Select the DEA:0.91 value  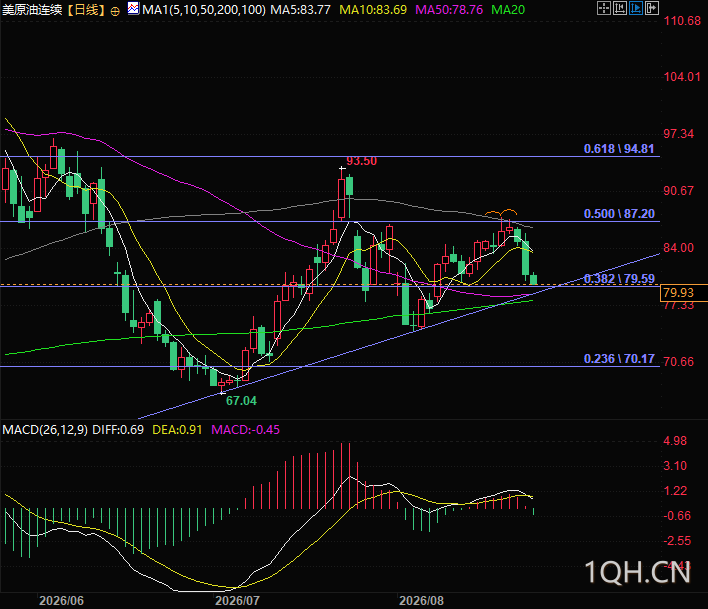[177, 429]
